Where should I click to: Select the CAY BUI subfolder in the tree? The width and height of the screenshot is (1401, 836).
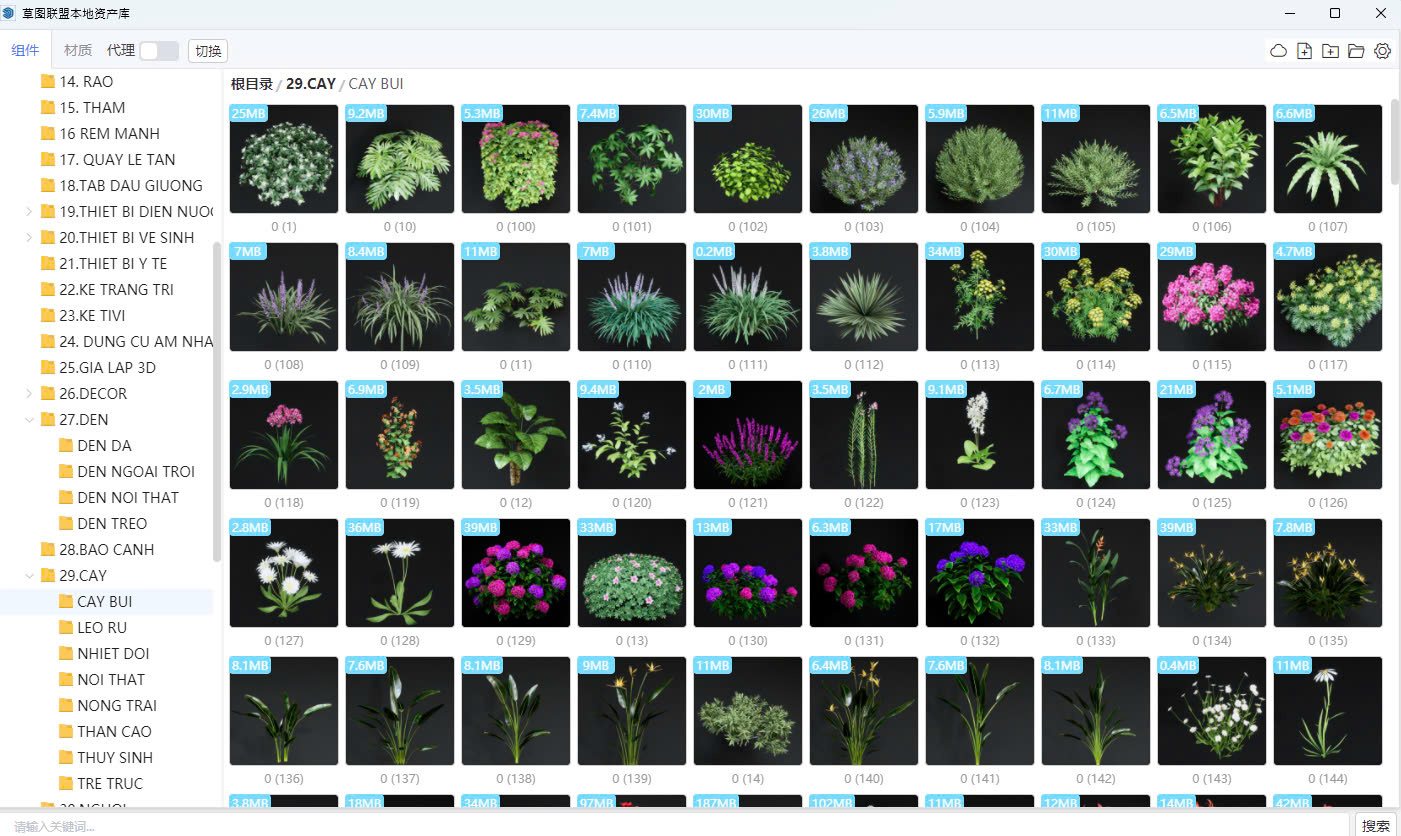pos(106,601)
